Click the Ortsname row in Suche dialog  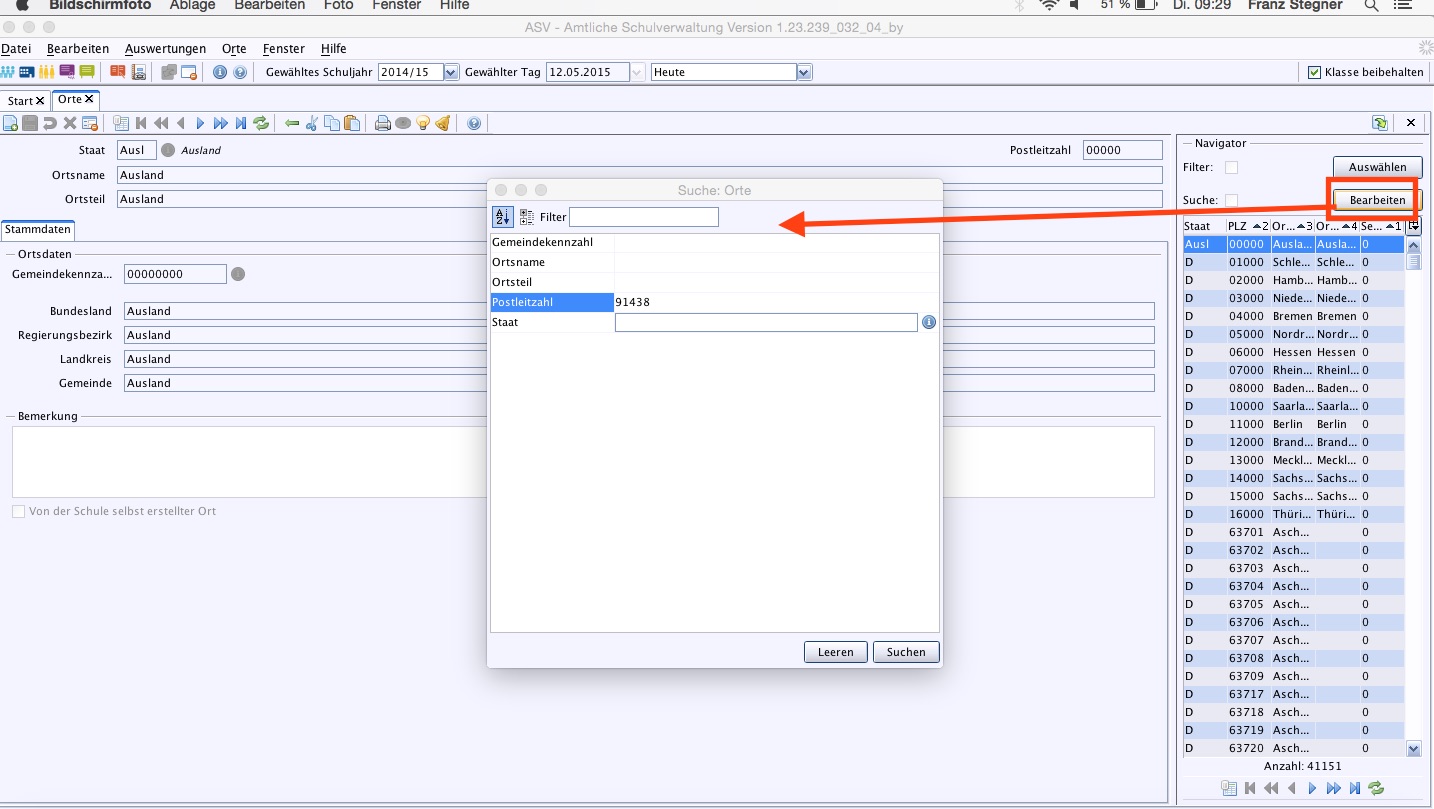click(715, 262)
